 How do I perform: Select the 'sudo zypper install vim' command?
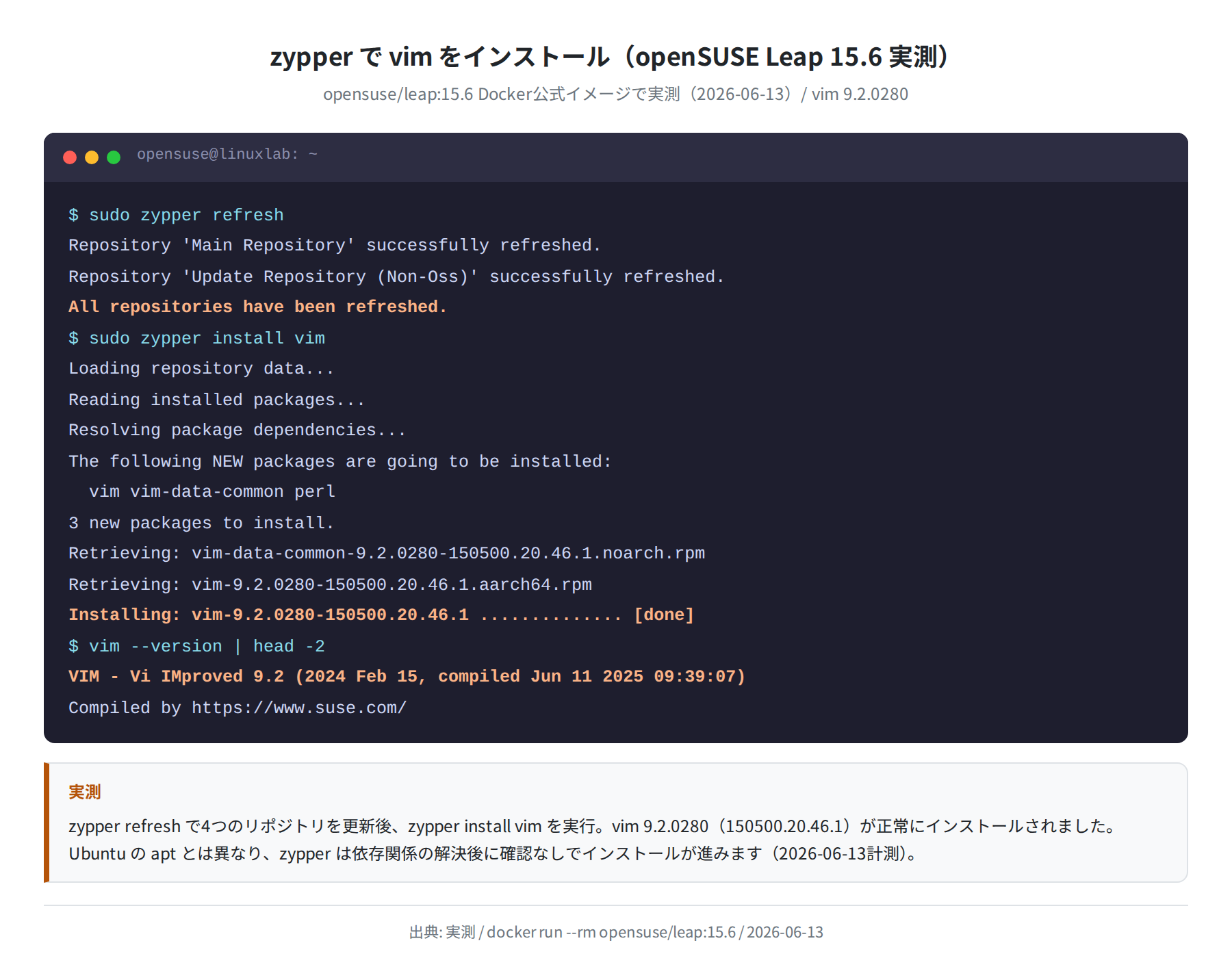pyautogui.click(x=196, y=338)
